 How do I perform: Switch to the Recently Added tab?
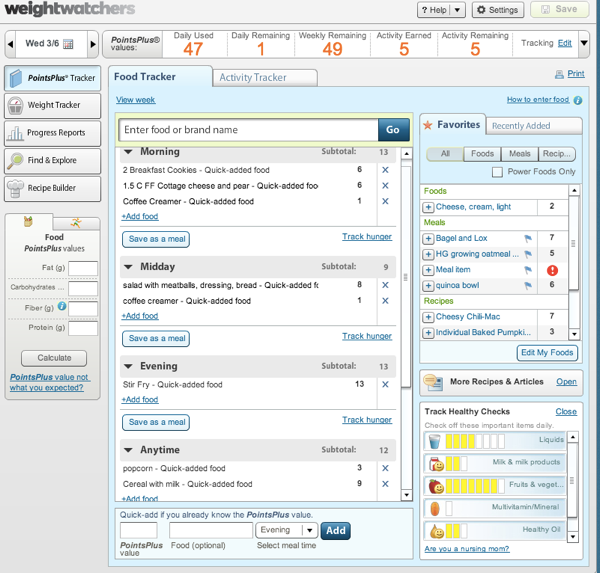(534, 126)
